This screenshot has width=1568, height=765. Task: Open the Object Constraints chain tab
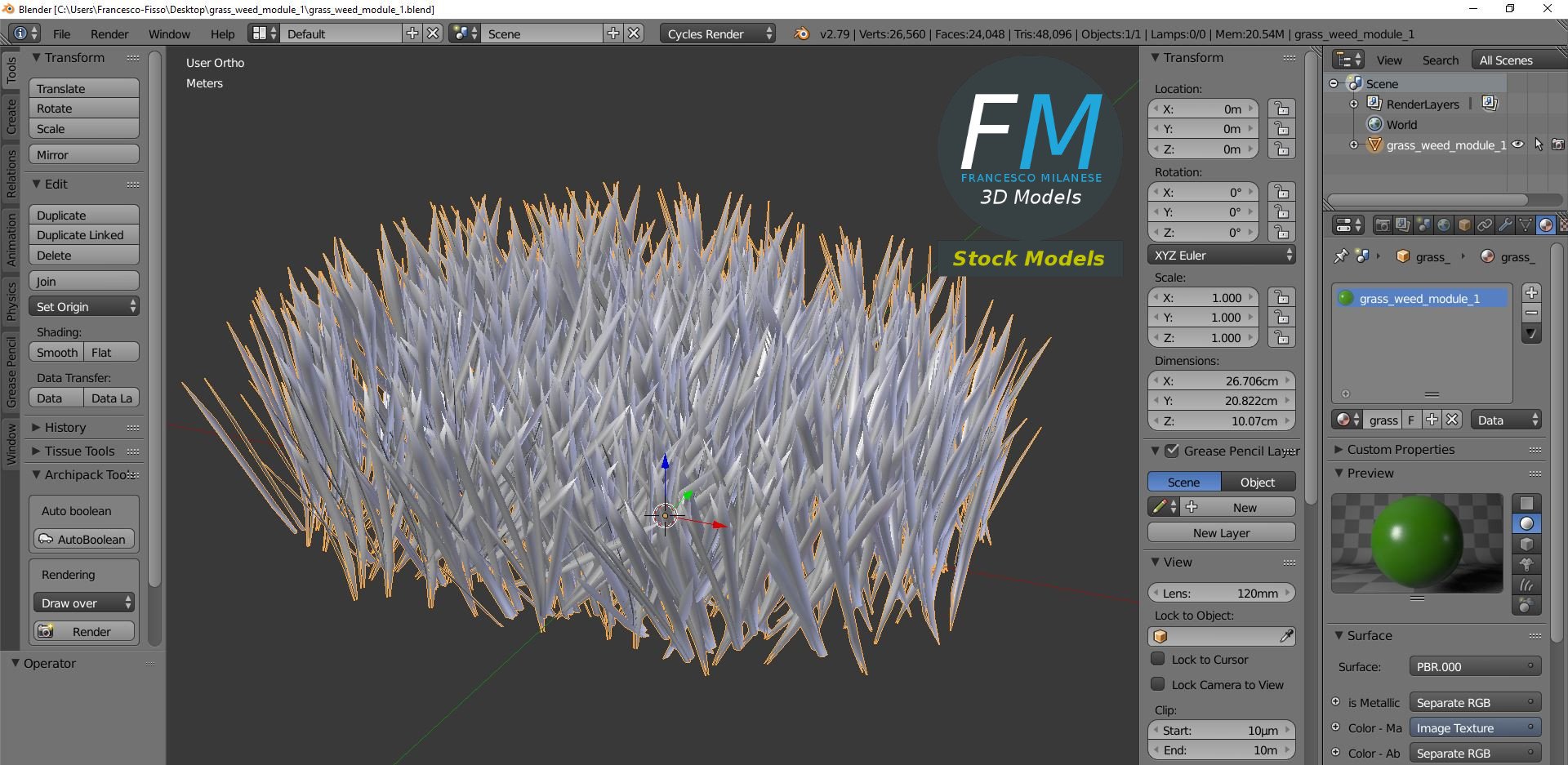(1485, 225)
